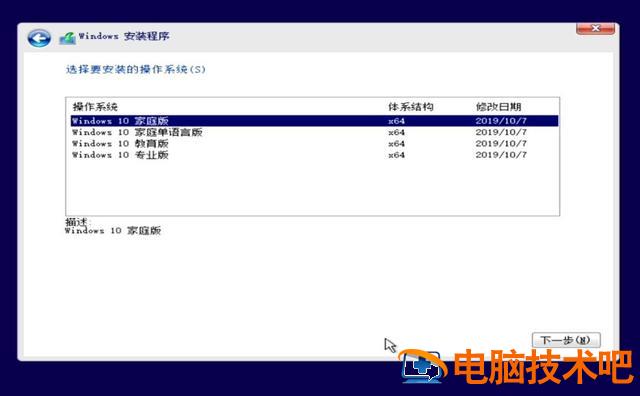
Task: Click x64 in the 专业版 row
Action: point(396,156)
